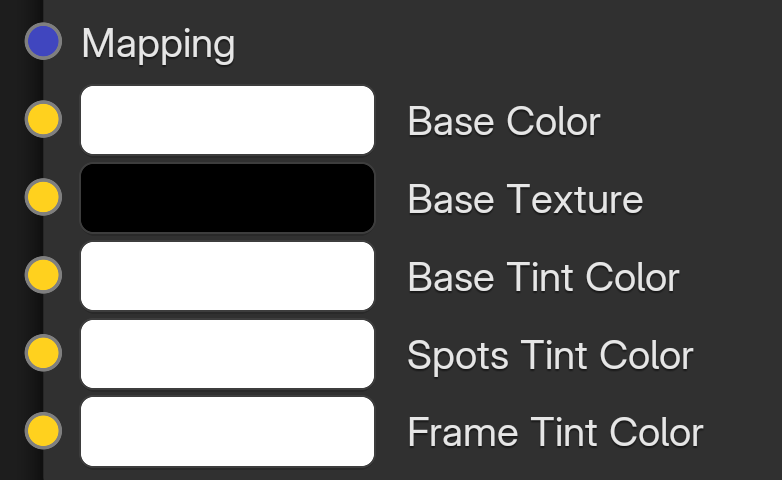Click the Base Texture text label
Screen dimensions: 782x480
525,199
